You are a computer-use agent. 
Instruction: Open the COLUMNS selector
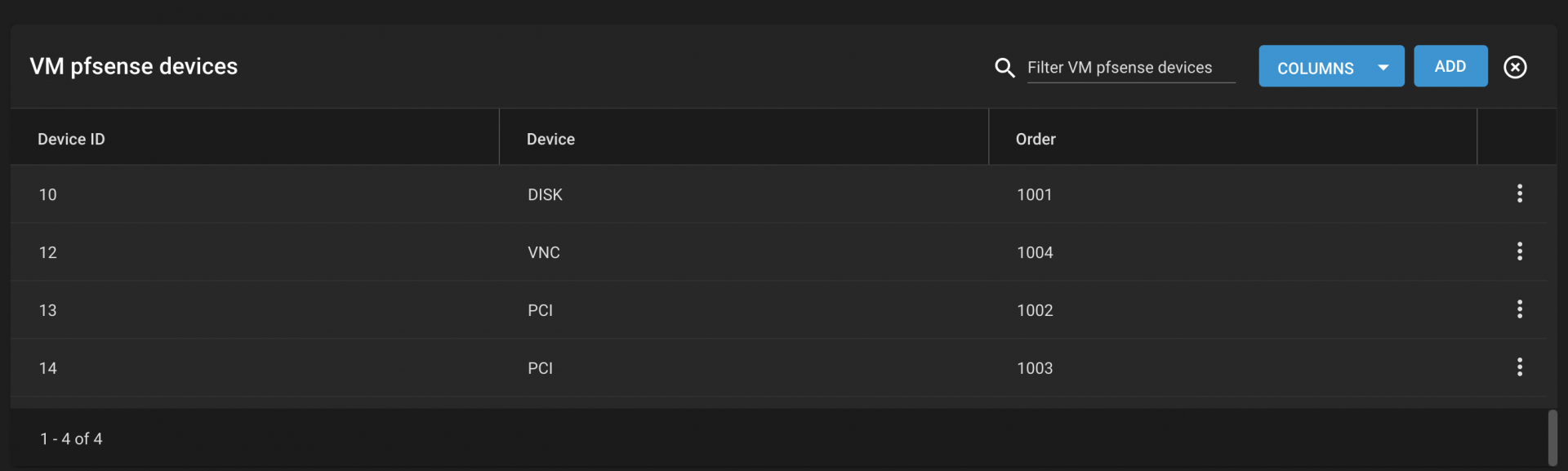click(1331, 66)
